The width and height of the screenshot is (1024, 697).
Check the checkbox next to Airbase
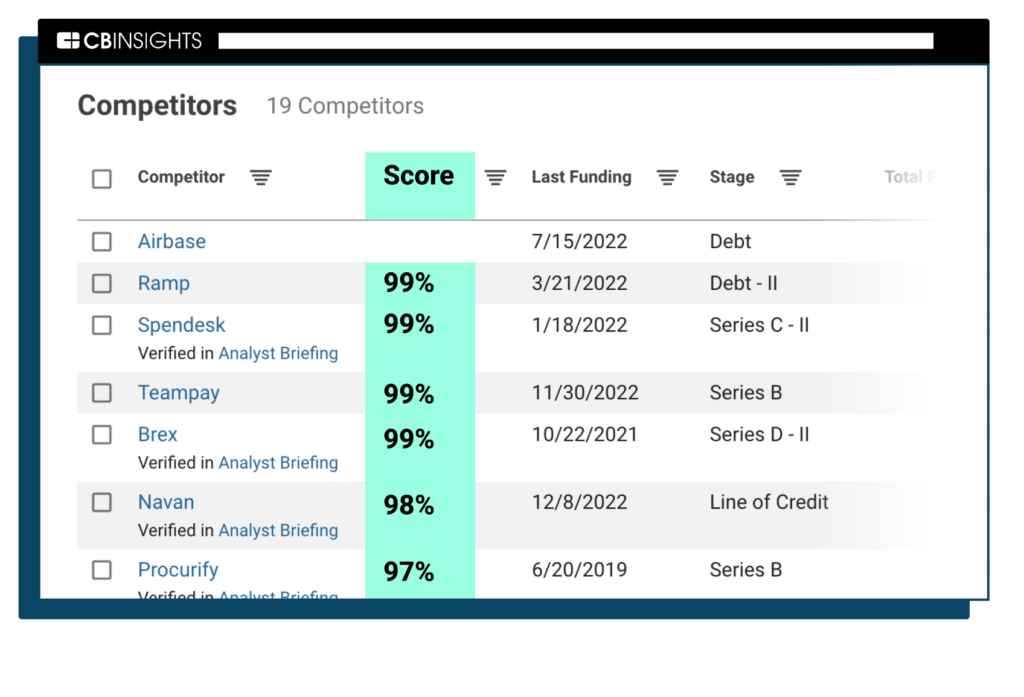tap(101, 241)
